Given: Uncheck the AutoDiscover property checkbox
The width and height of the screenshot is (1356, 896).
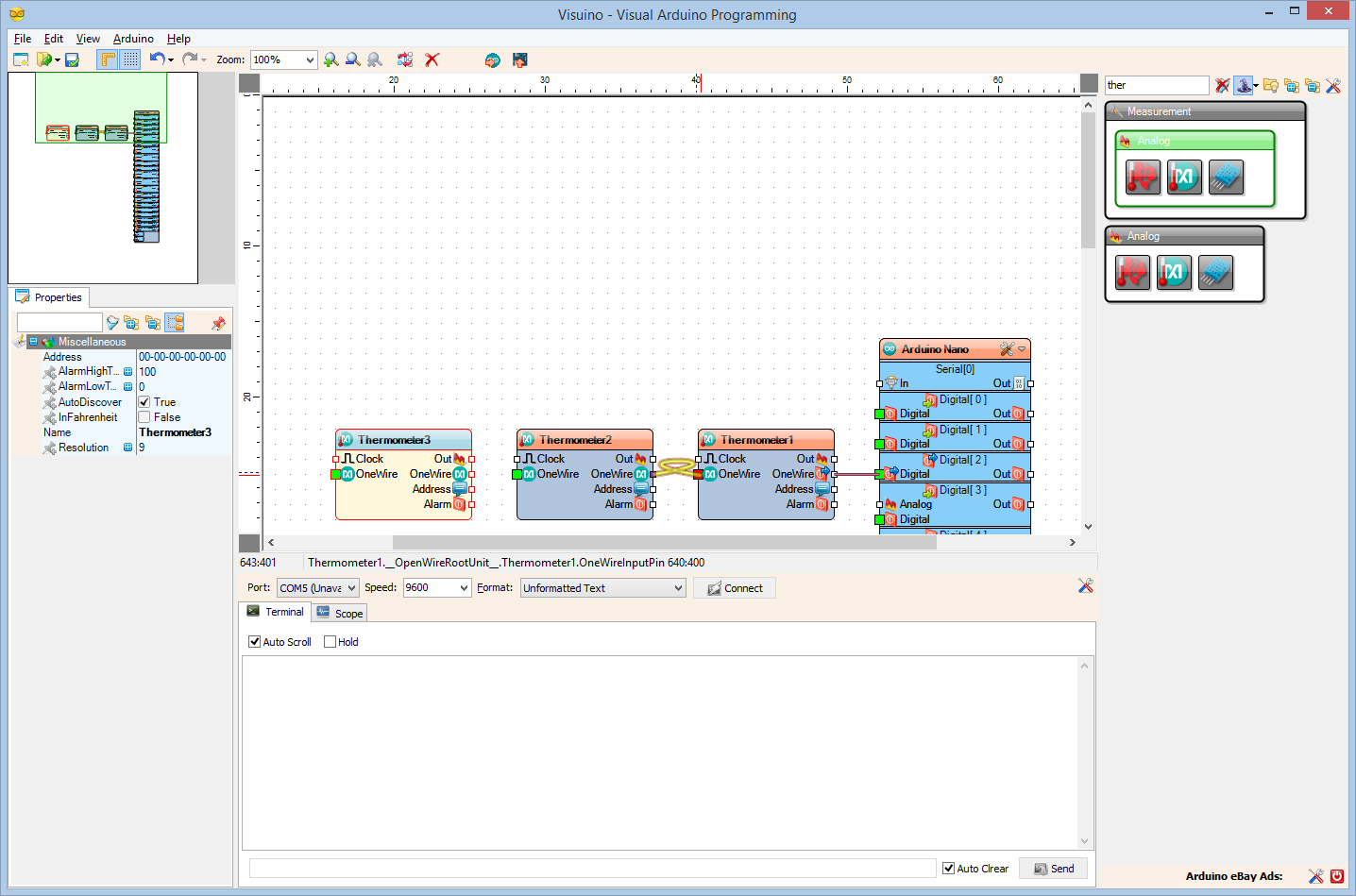Looking at the screenshot, I should coord(144,402).
